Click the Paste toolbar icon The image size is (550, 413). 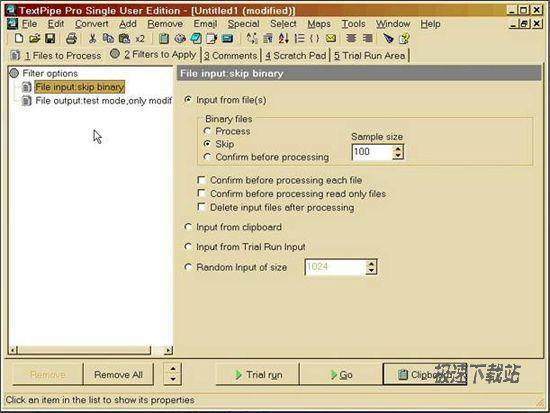click(124, 38)
